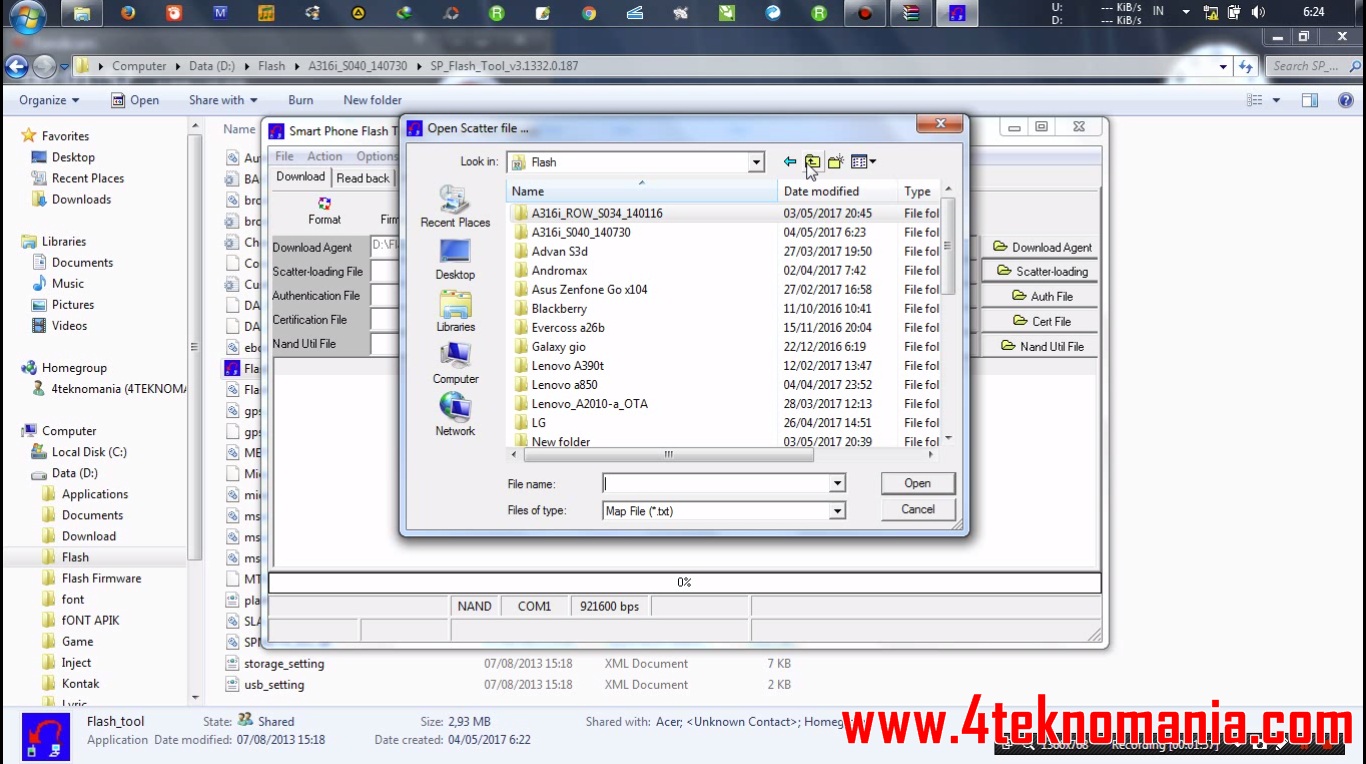
Task: Select Libraries in dialog places bar
Action: coord(455,312)
